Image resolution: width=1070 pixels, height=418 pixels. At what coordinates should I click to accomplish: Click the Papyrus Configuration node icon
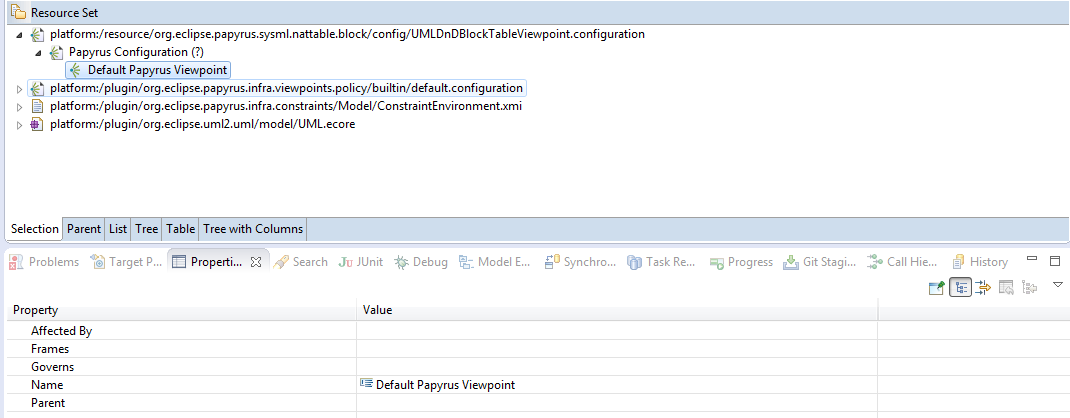[x=56, y=52]
